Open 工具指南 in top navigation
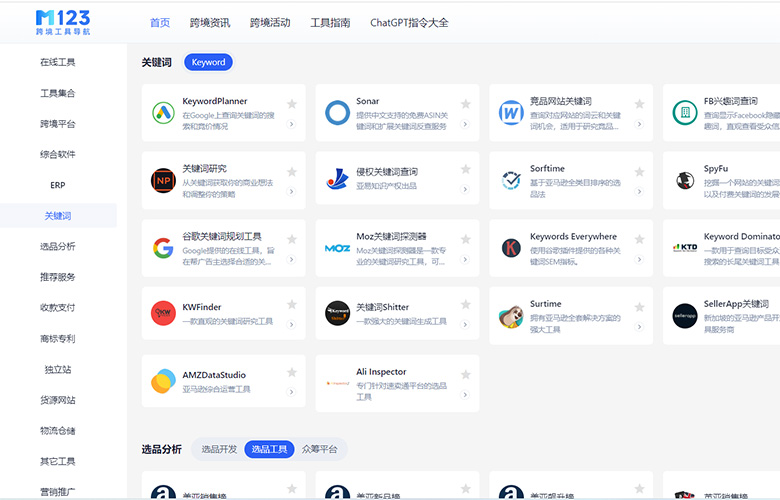 click(x=330, y=23)
